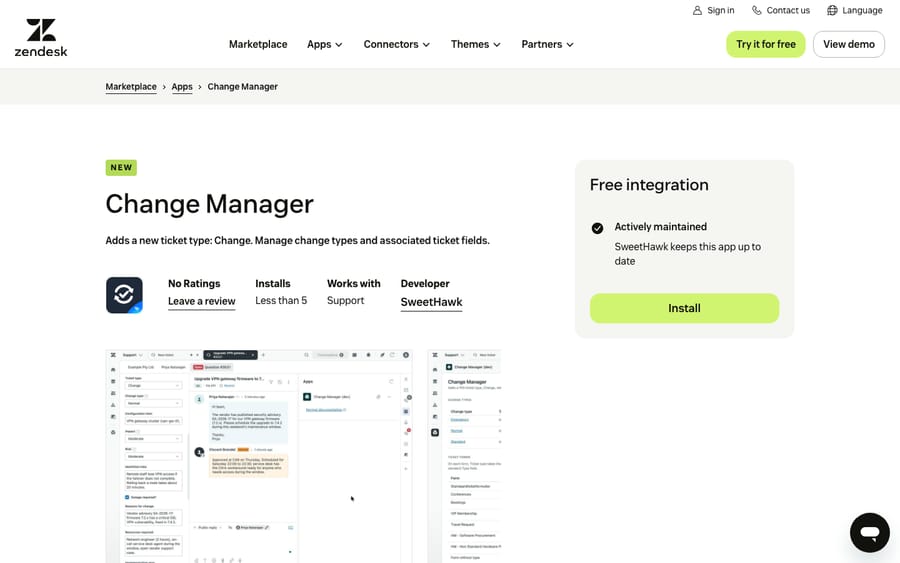The width and height of the screenshot is (900, 563).
Task: Go to Apps breadcrumb link
Action: tap(182, 87)
